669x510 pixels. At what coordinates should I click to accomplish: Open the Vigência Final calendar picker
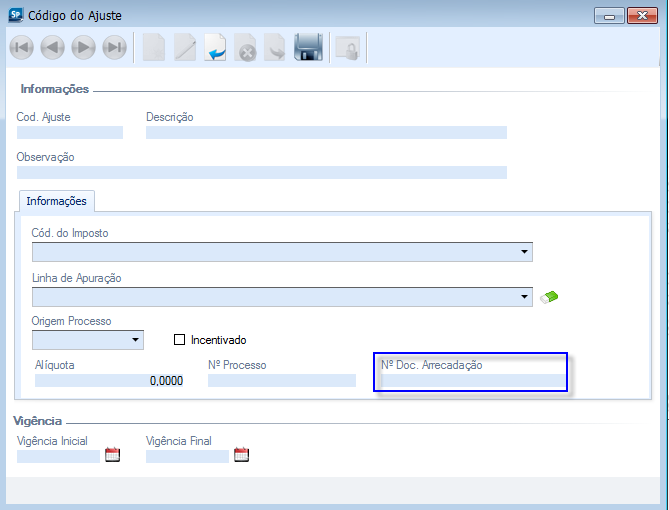(241, 455)
